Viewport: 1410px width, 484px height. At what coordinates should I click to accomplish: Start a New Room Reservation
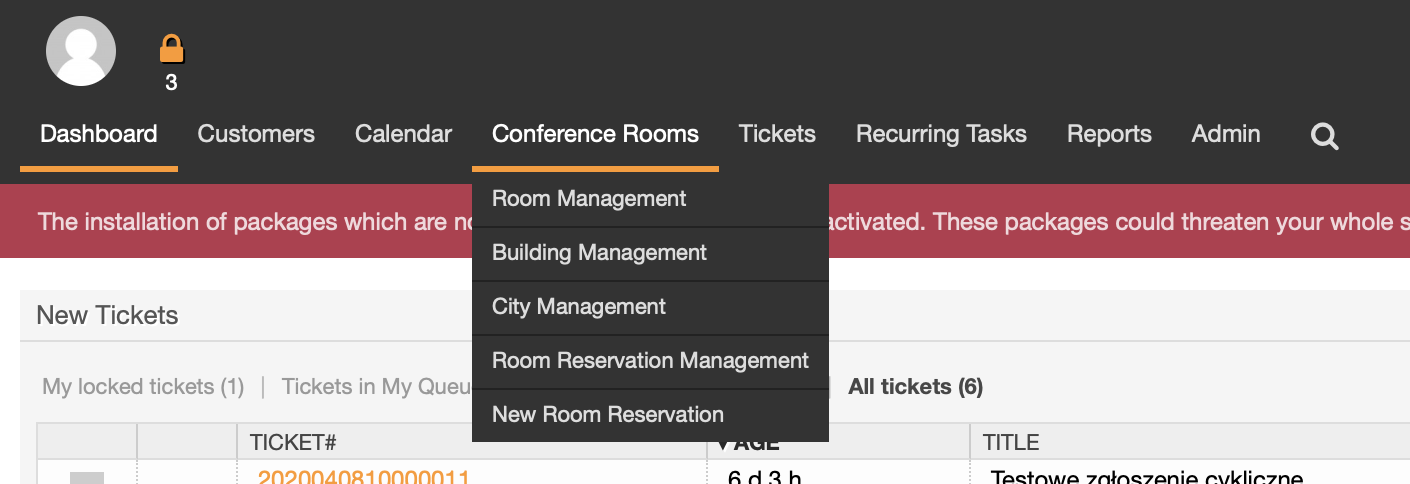[x=650, y=415]
